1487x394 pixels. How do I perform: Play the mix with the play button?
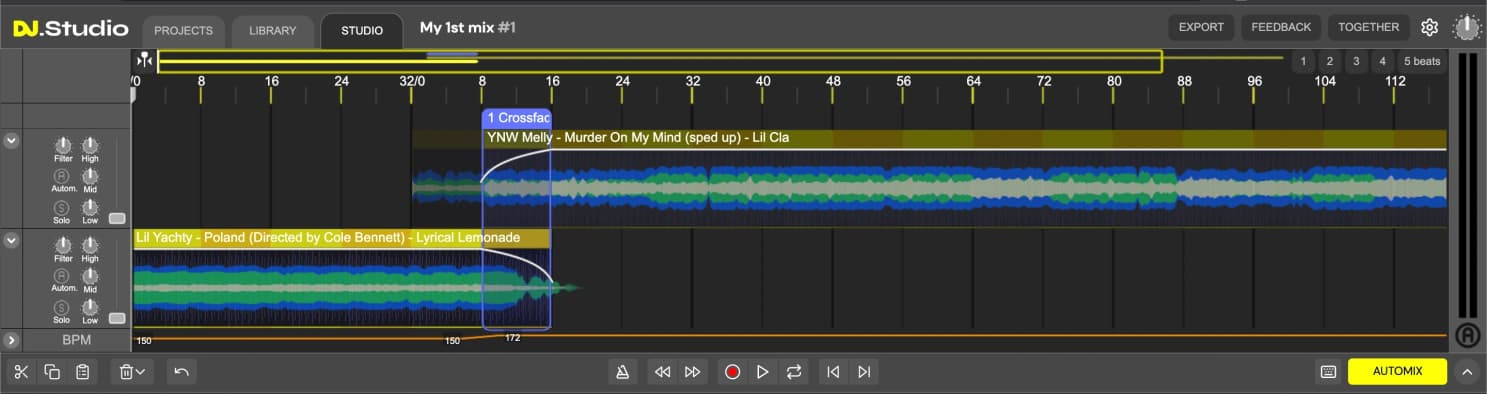click(x=762, y=372)
